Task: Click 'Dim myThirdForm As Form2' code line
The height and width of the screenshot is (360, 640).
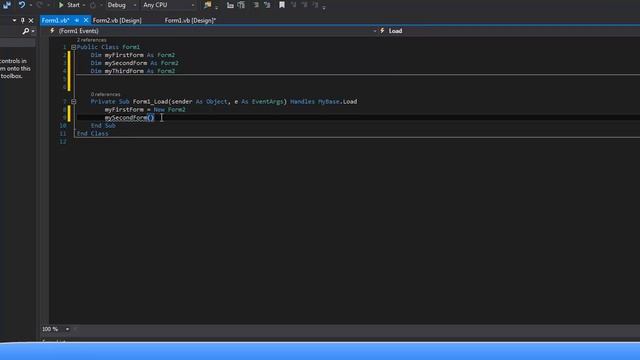Action: [133, 71]
